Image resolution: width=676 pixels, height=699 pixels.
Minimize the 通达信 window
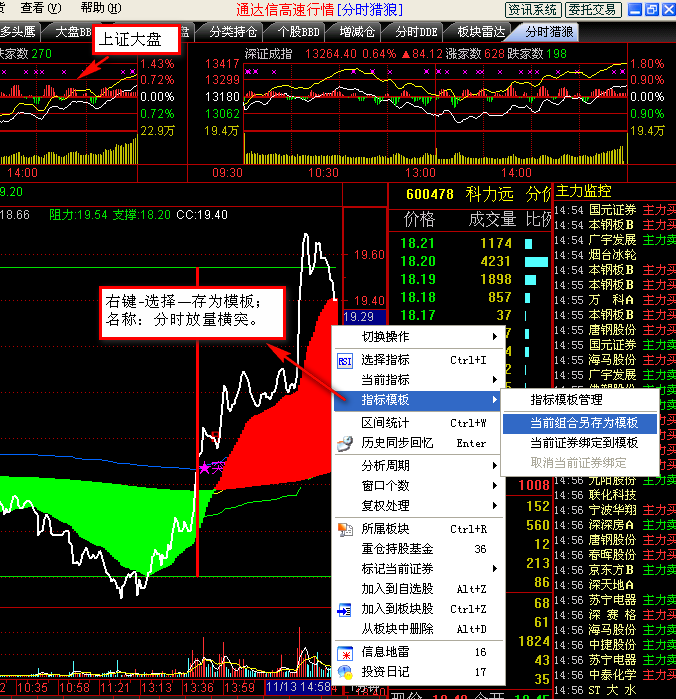click(635, 9)
